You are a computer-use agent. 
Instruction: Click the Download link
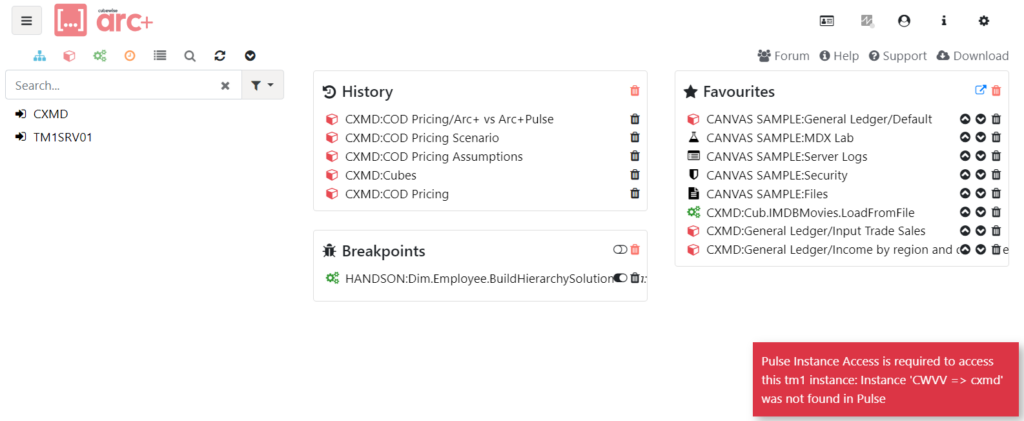pyautogui.click(x=972, y=56)
